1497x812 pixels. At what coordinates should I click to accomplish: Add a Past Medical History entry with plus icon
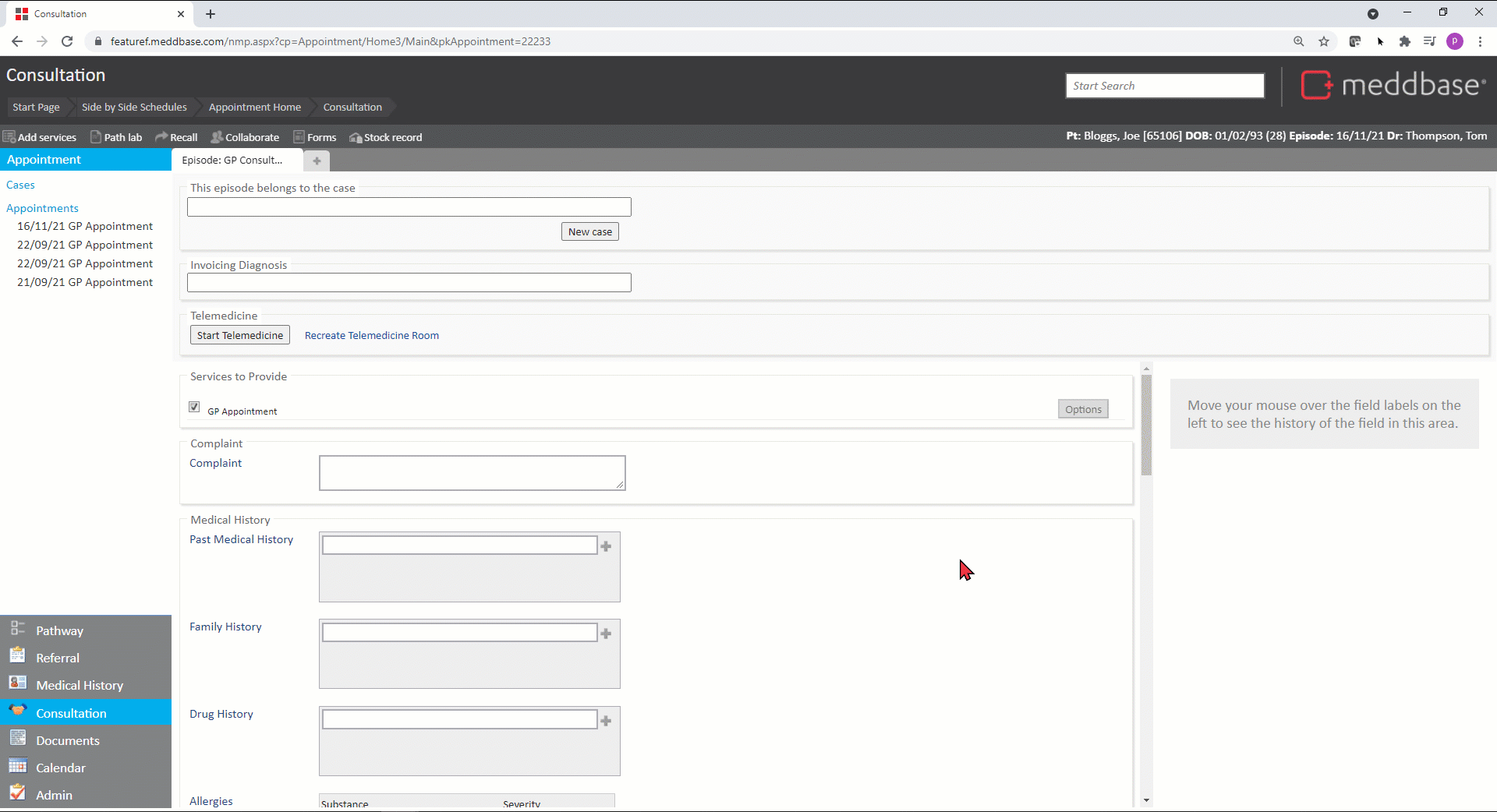coord(606,546)
